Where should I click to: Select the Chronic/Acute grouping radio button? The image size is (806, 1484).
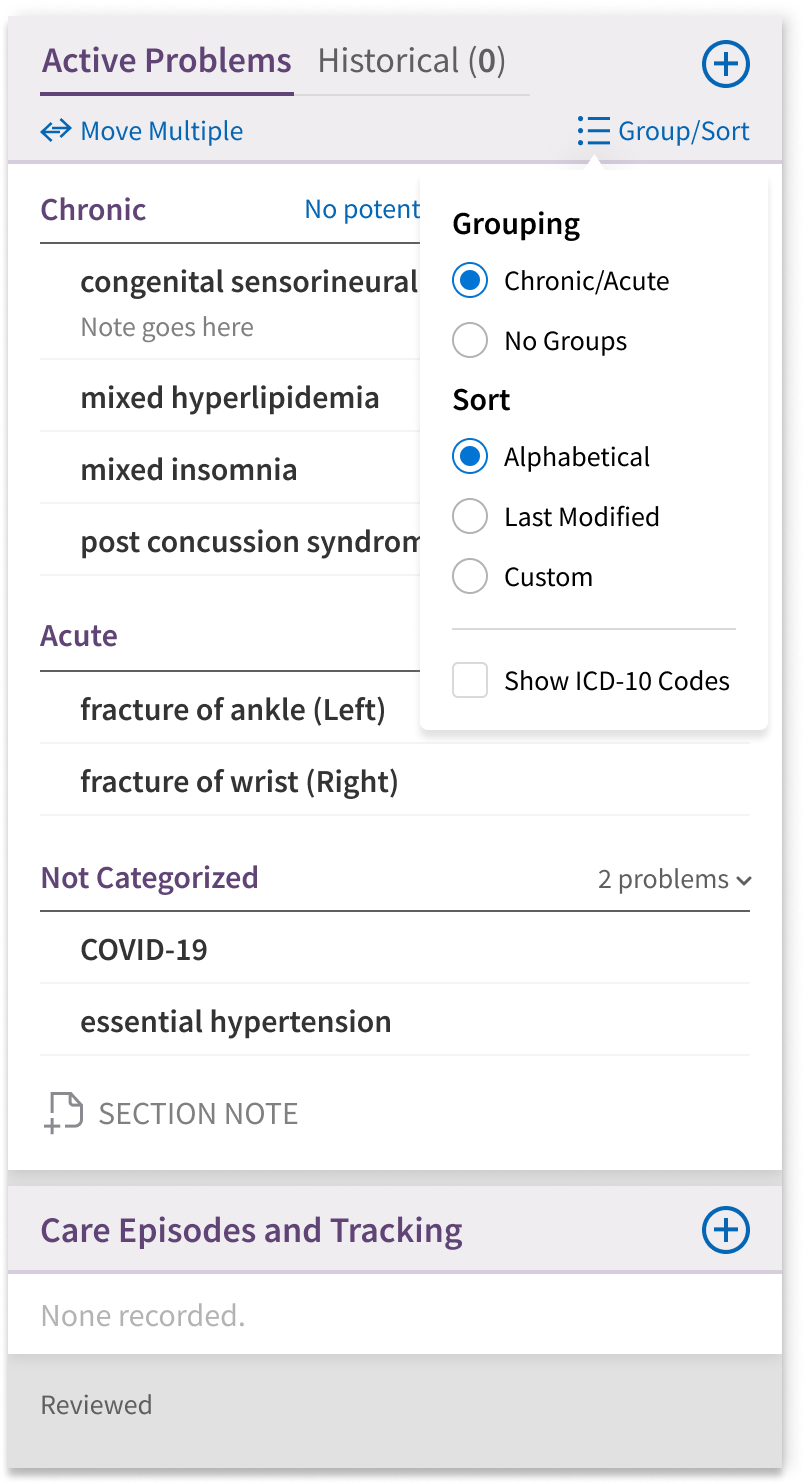pyautogui.click(x=470, y=281)
